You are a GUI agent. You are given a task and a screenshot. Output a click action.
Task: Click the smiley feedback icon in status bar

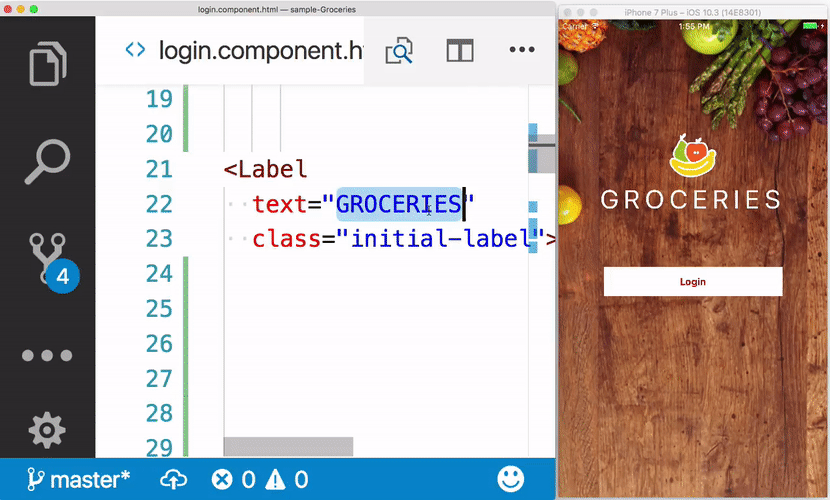coord(510,478)
